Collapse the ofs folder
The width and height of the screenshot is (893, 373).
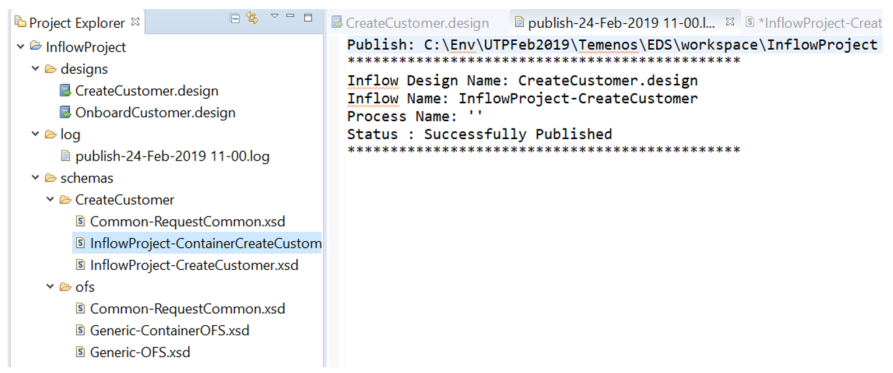[x=50, y=286]
